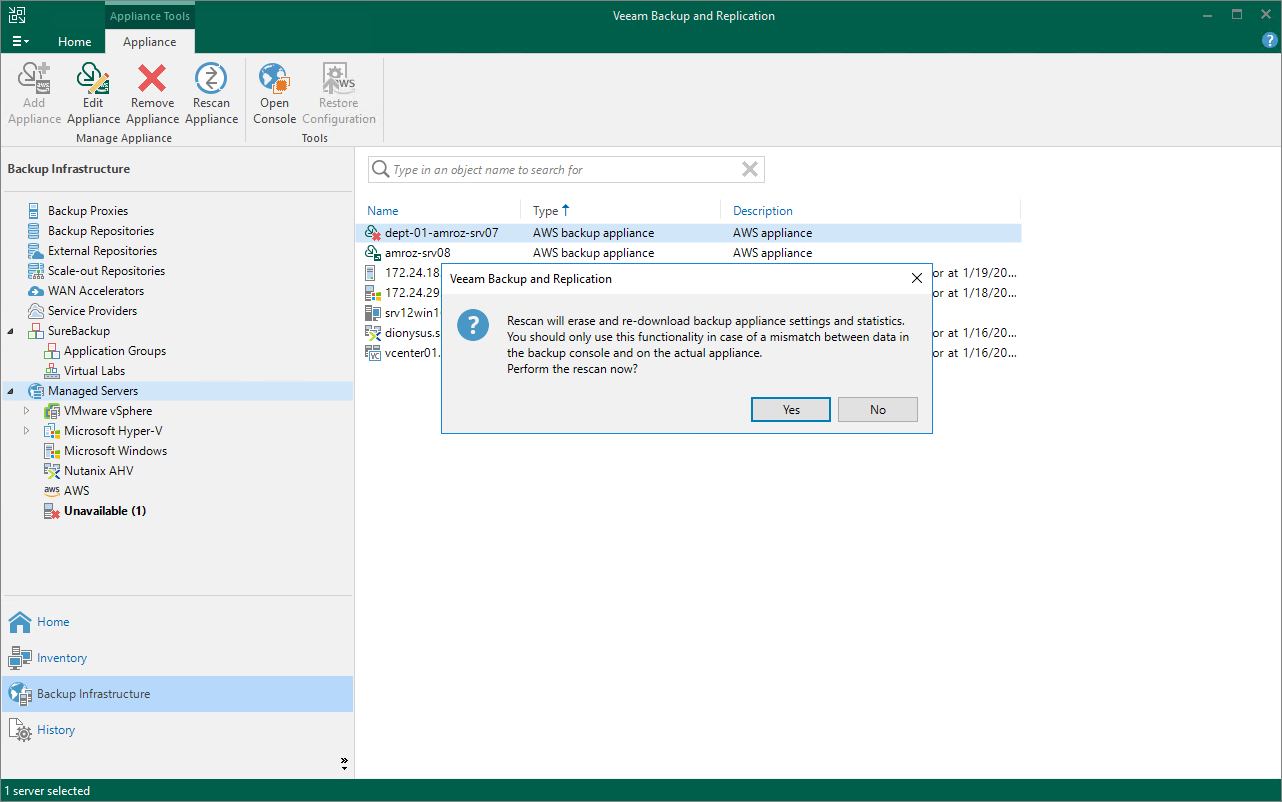The height and width of the screenshot is (802, 1282).
Task: Open the Unavailable (1) servers node
Action: tap(105, 511)
